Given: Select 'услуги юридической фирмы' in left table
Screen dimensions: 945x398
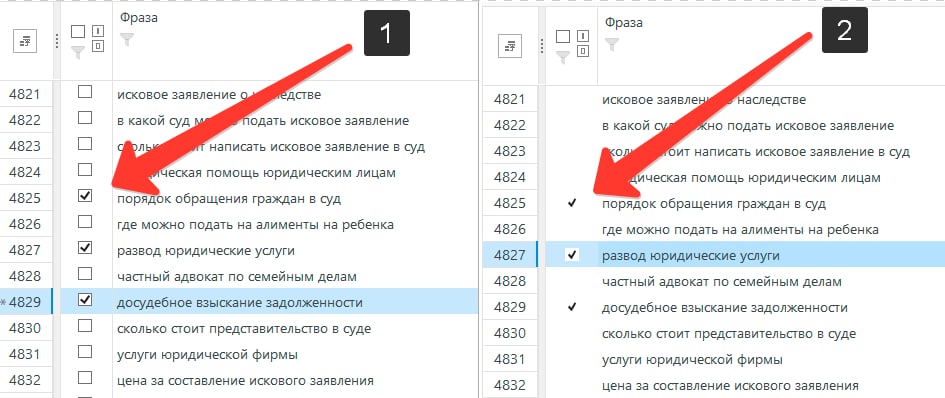Looking at the screenshot, I should (207, 355).
